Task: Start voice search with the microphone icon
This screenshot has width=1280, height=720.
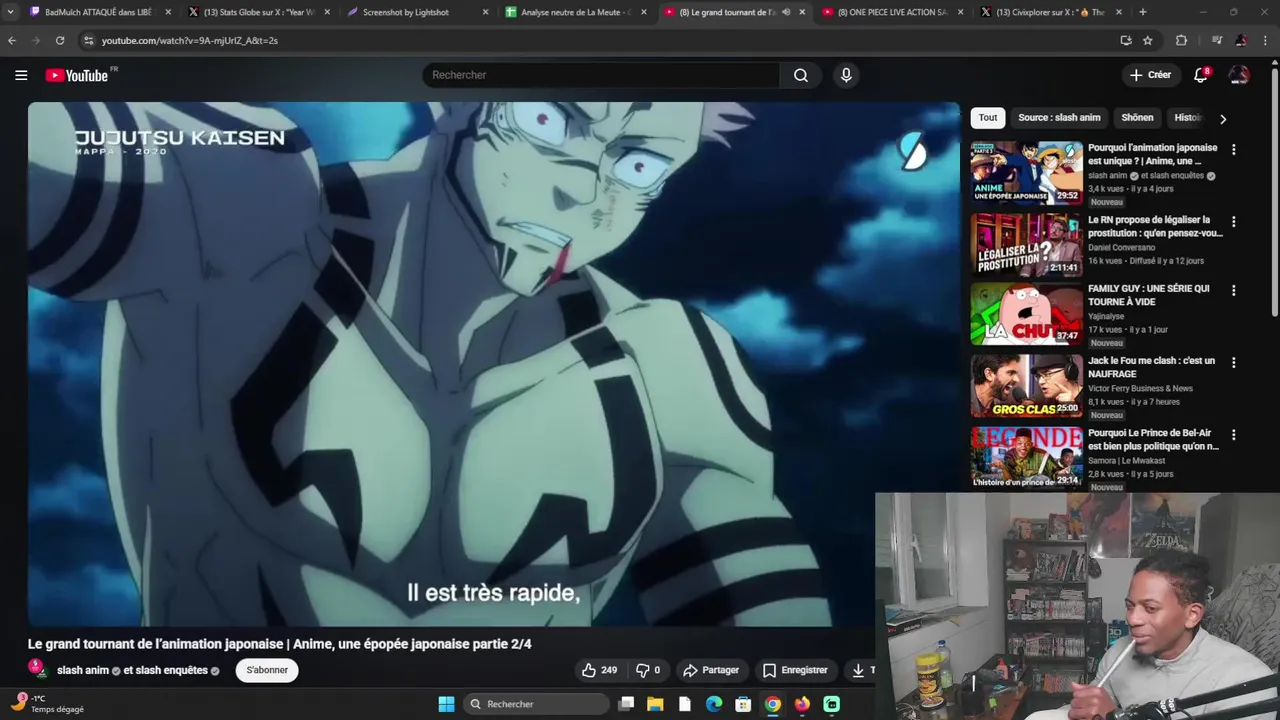Action: [x=846, y=75]
